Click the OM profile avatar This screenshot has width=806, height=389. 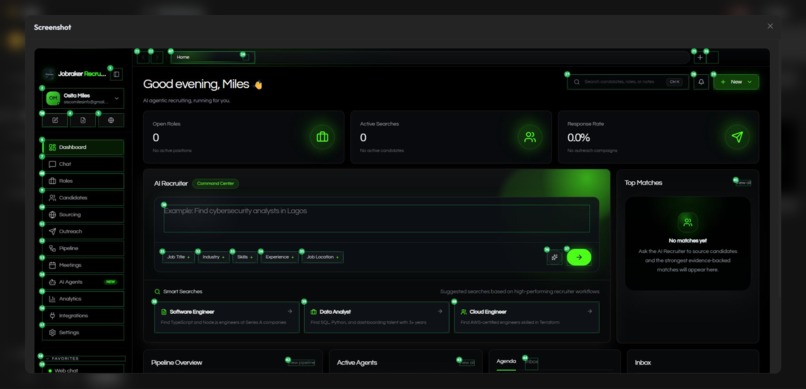coord(53,98)
